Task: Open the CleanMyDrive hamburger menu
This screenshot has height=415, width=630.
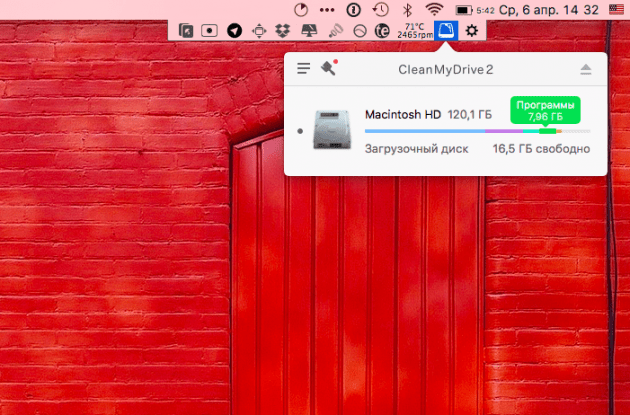Action: point(303,68)
